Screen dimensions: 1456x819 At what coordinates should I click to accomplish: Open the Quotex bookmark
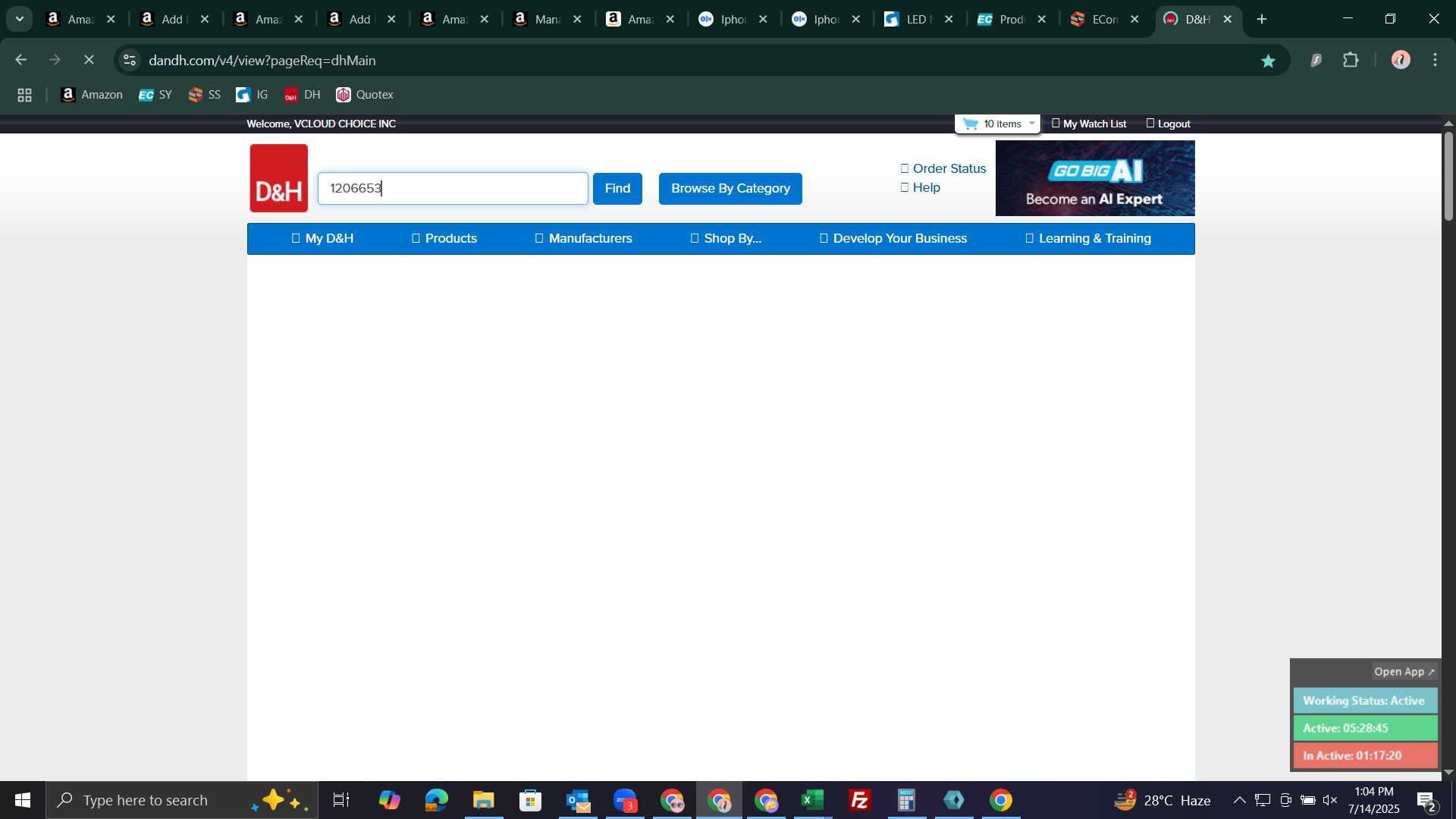tap(365, 95)
